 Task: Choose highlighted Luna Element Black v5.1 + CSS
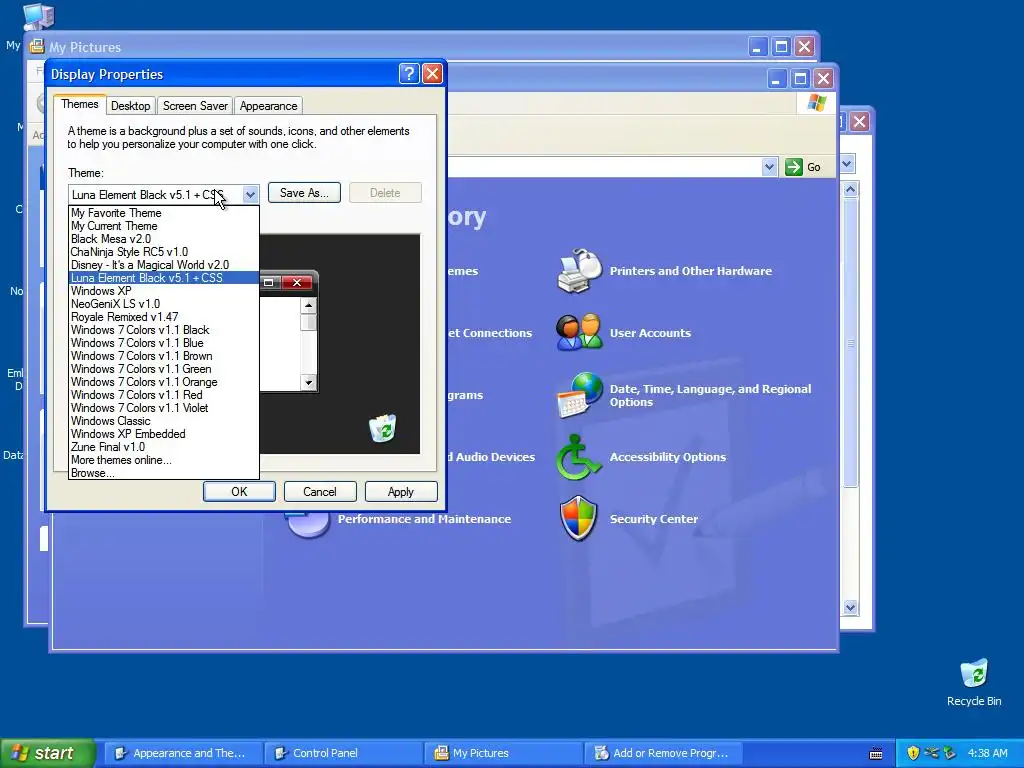164,278
